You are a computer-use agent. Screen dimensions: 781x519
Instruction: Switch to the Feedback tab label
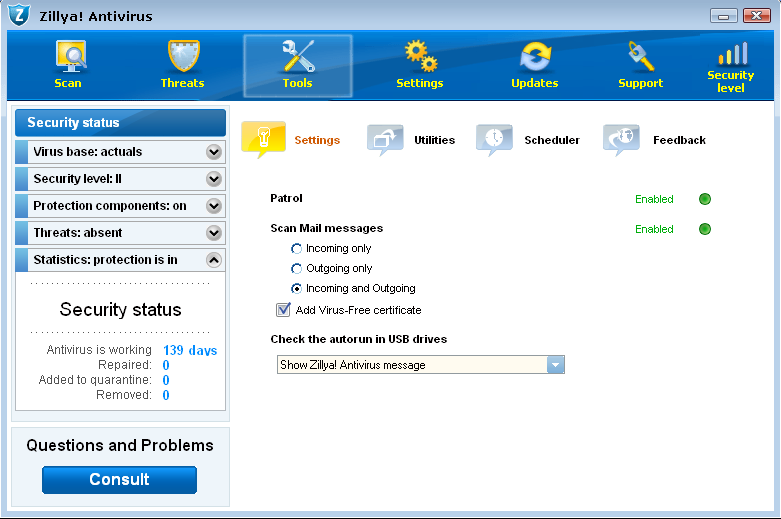(x=679, y=140)
